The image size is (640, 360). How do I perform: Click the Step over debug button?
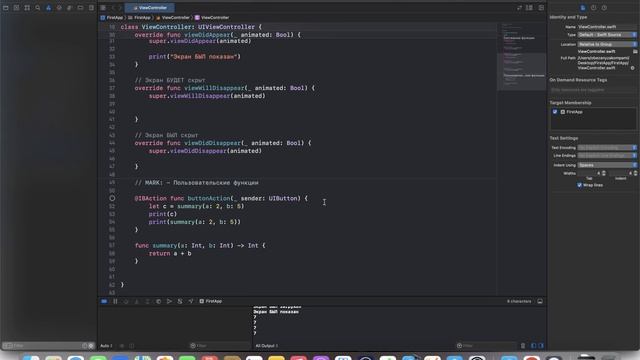click(x=126, y=301)
